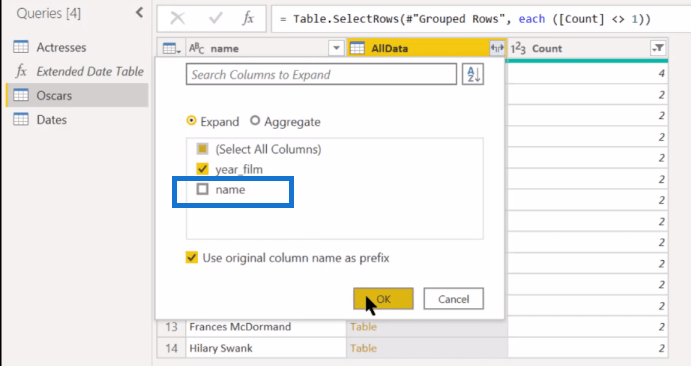Open the Count column filter button
Screen dimensions: 691x366
click(x=658, y=48)
